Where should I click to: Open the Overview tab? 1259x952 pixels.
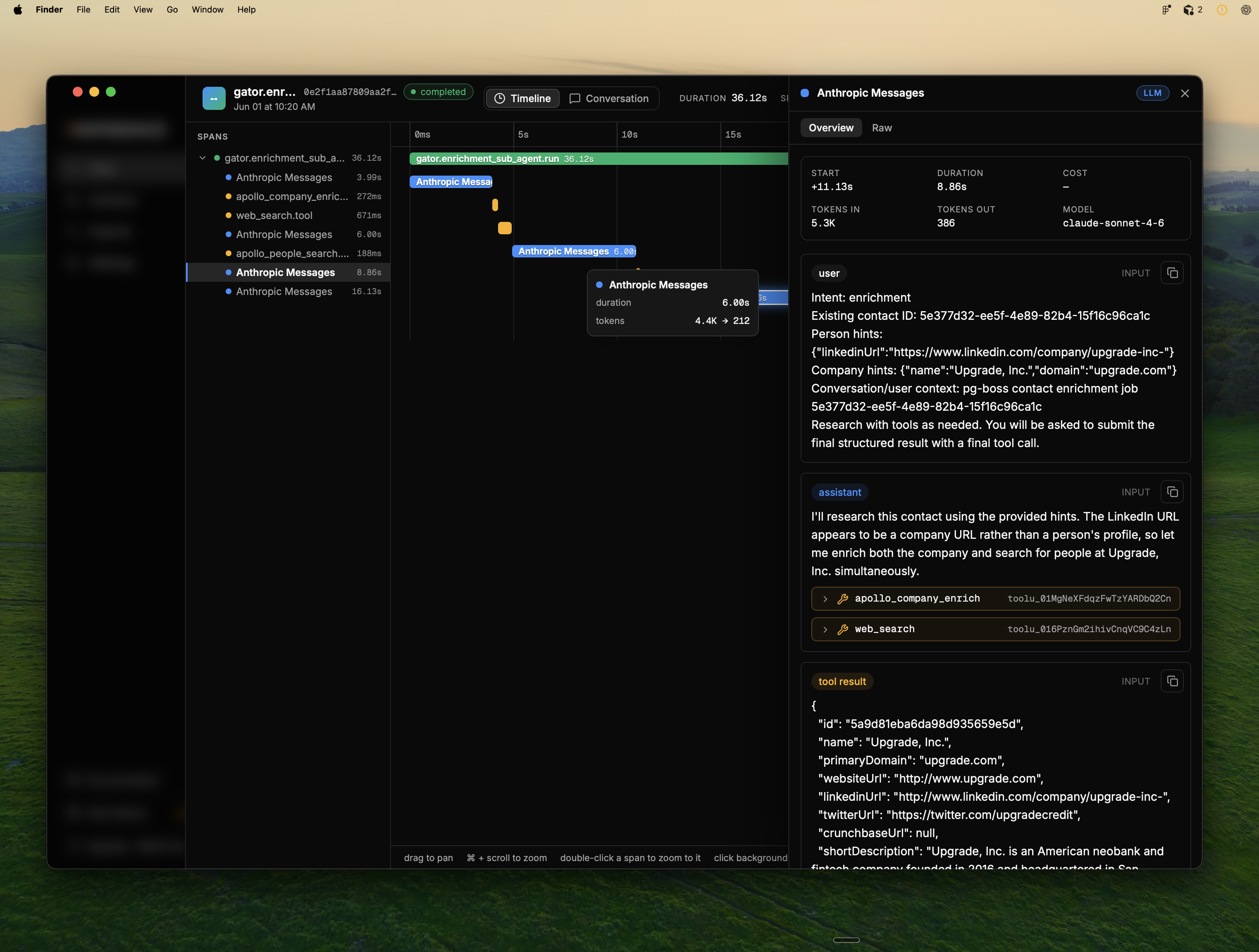click(831, 128)
